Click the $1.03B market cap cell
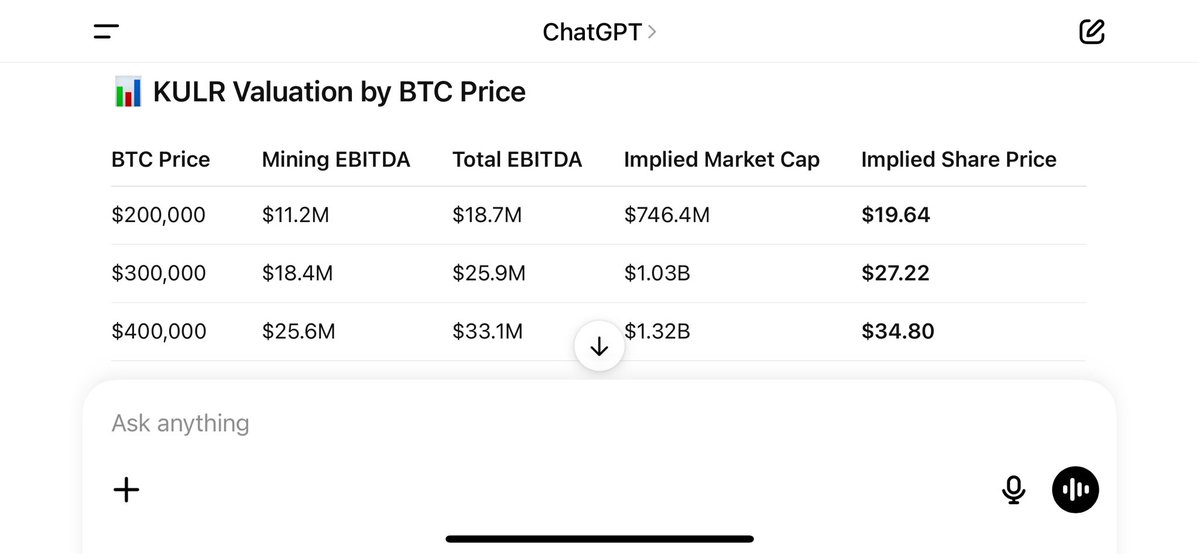Image resolution: width=1199 pixels, height=554 pixels. point(657,273)
